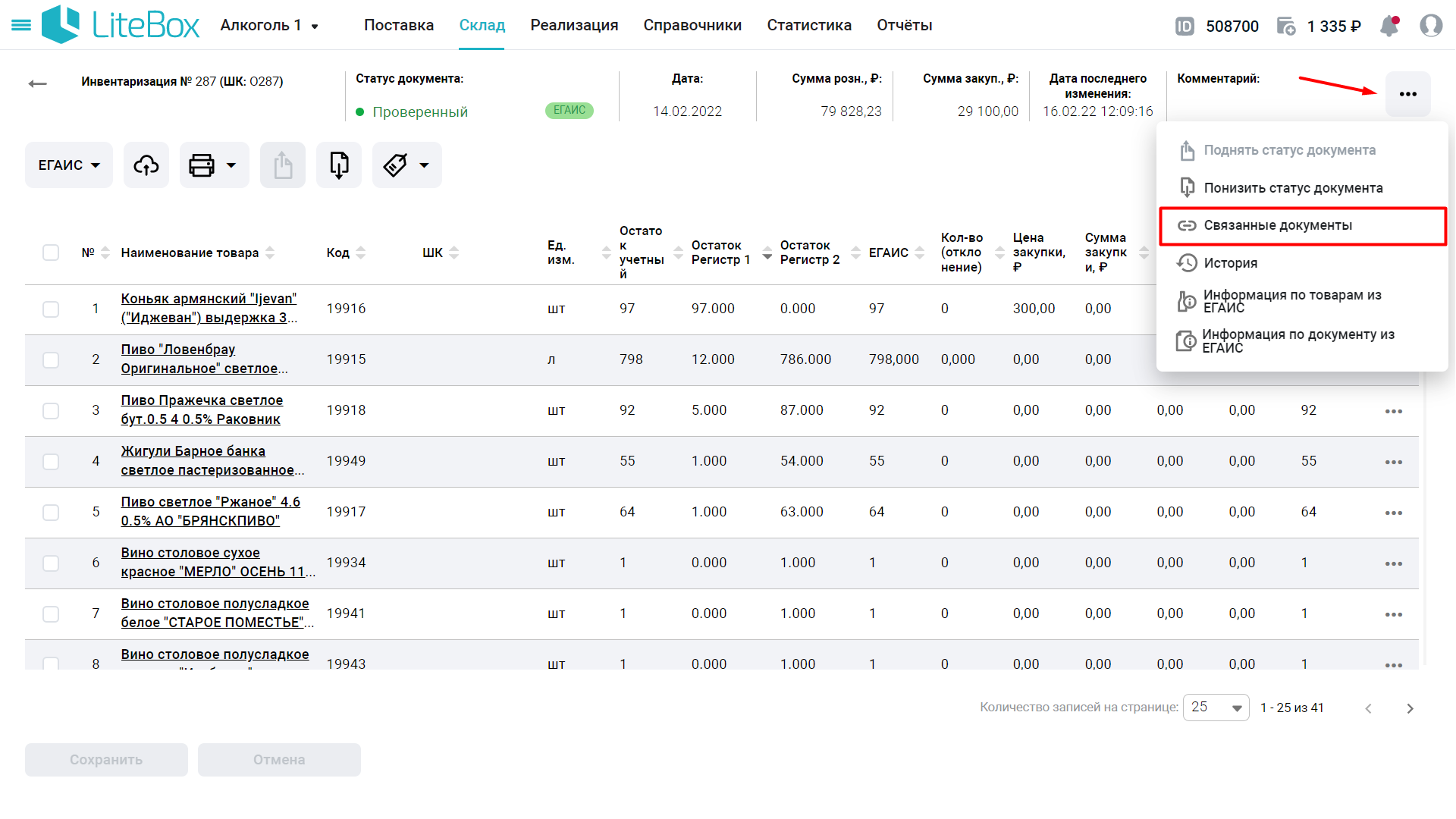Open the Справочники tab
Viewport: 1456px width, 819px height.
click(692, 25)
